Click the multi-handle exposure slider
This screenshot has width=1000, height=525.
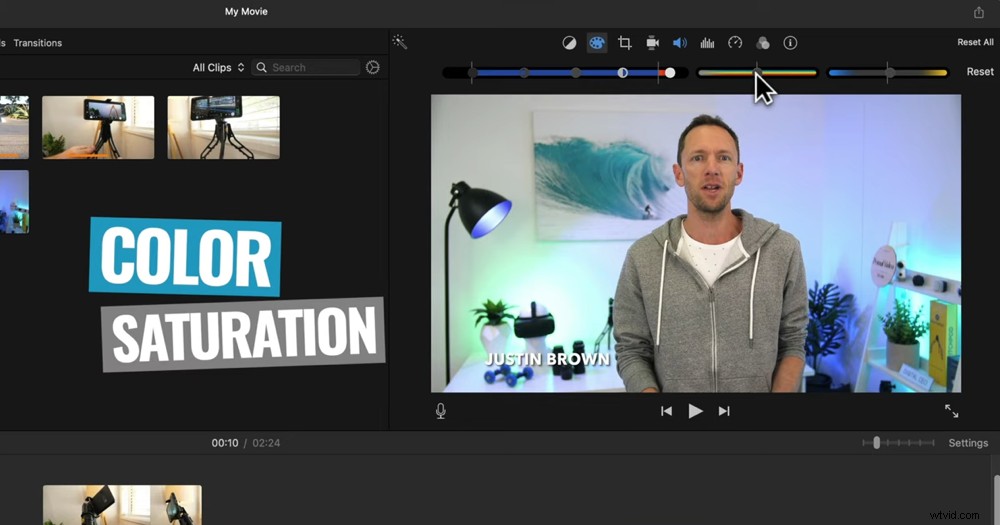(565, 73)
